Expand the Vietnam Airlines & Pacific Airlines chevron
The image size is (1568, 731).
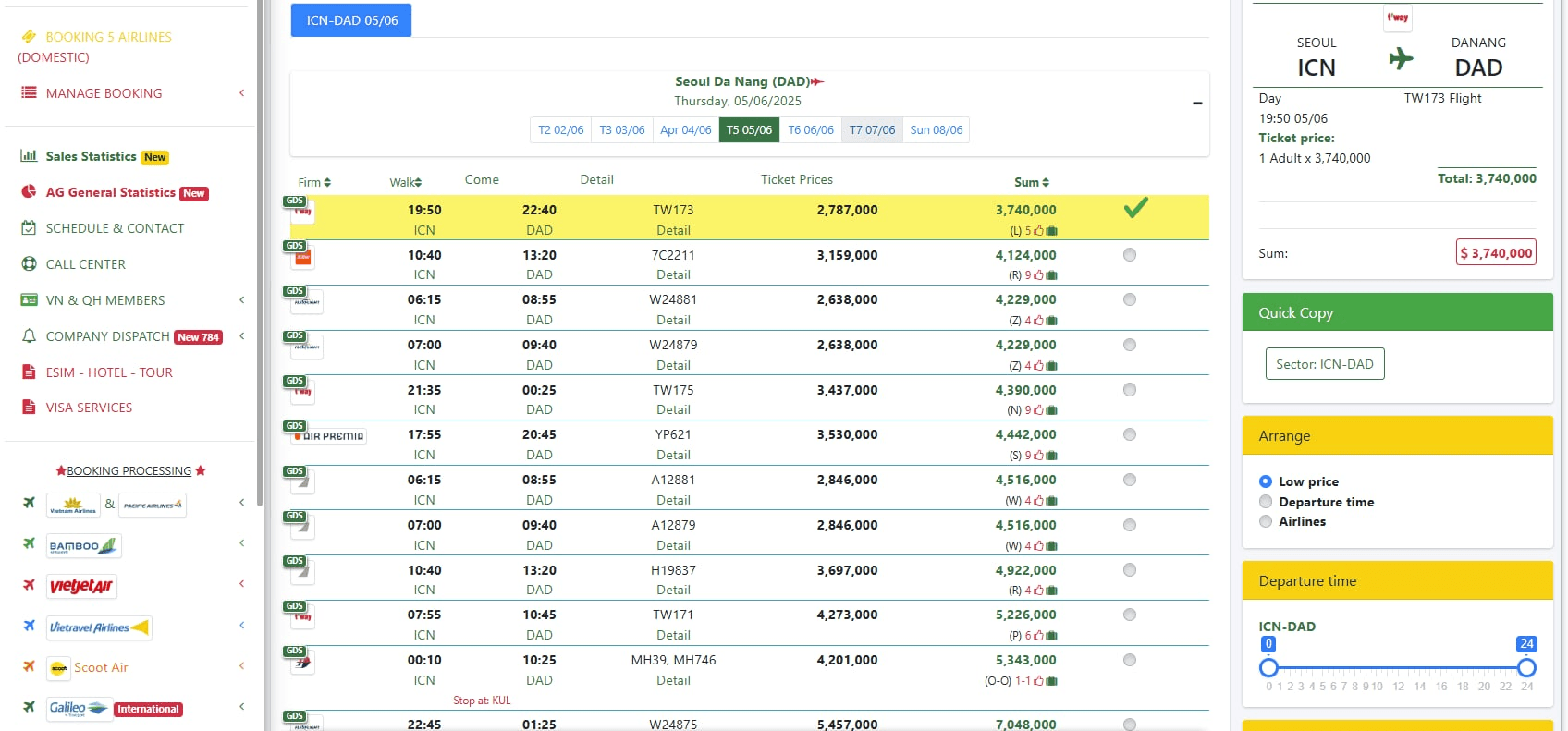241,502
